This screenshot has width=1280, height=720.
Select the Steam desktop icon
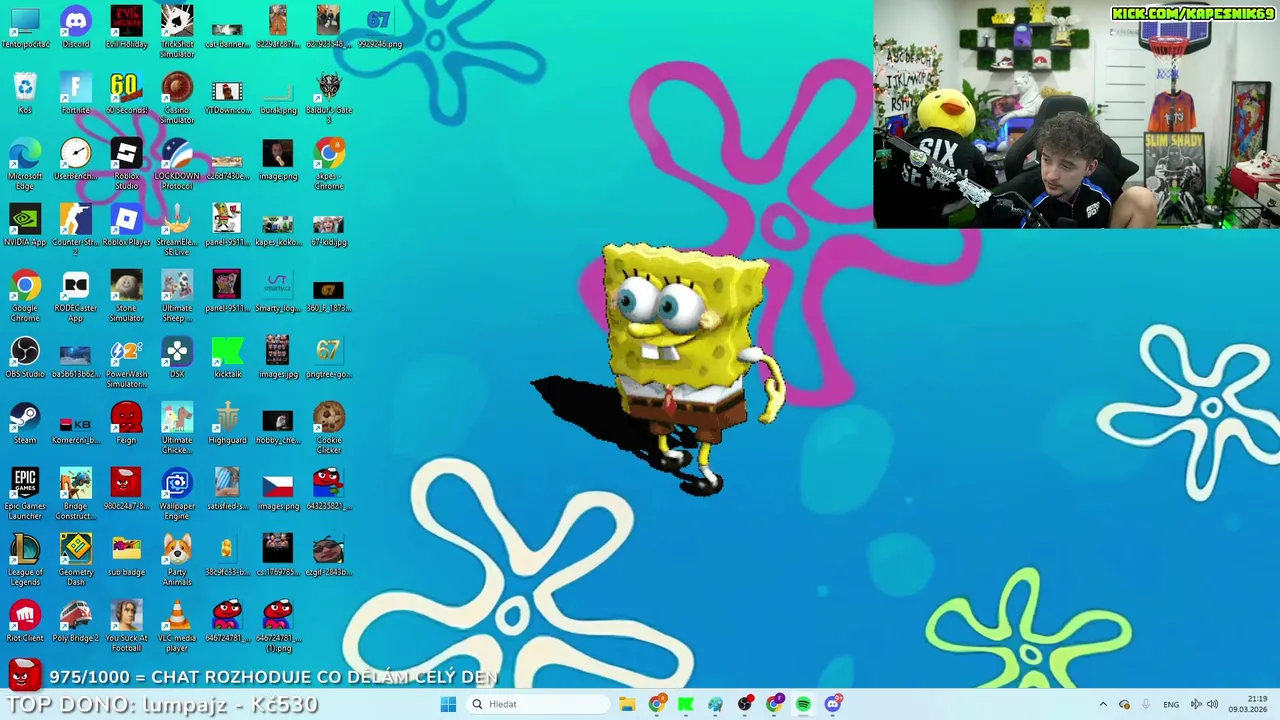(25, 423)
